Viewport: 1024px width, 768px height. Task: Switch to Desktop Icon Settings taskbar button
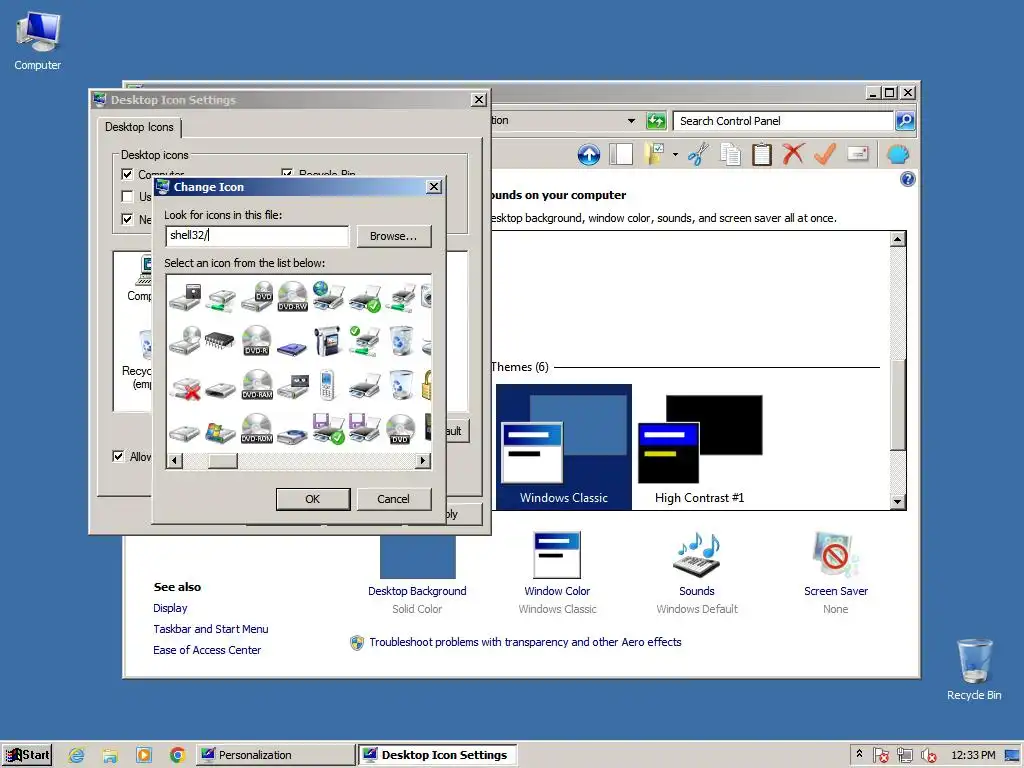[x=437, y=755]
